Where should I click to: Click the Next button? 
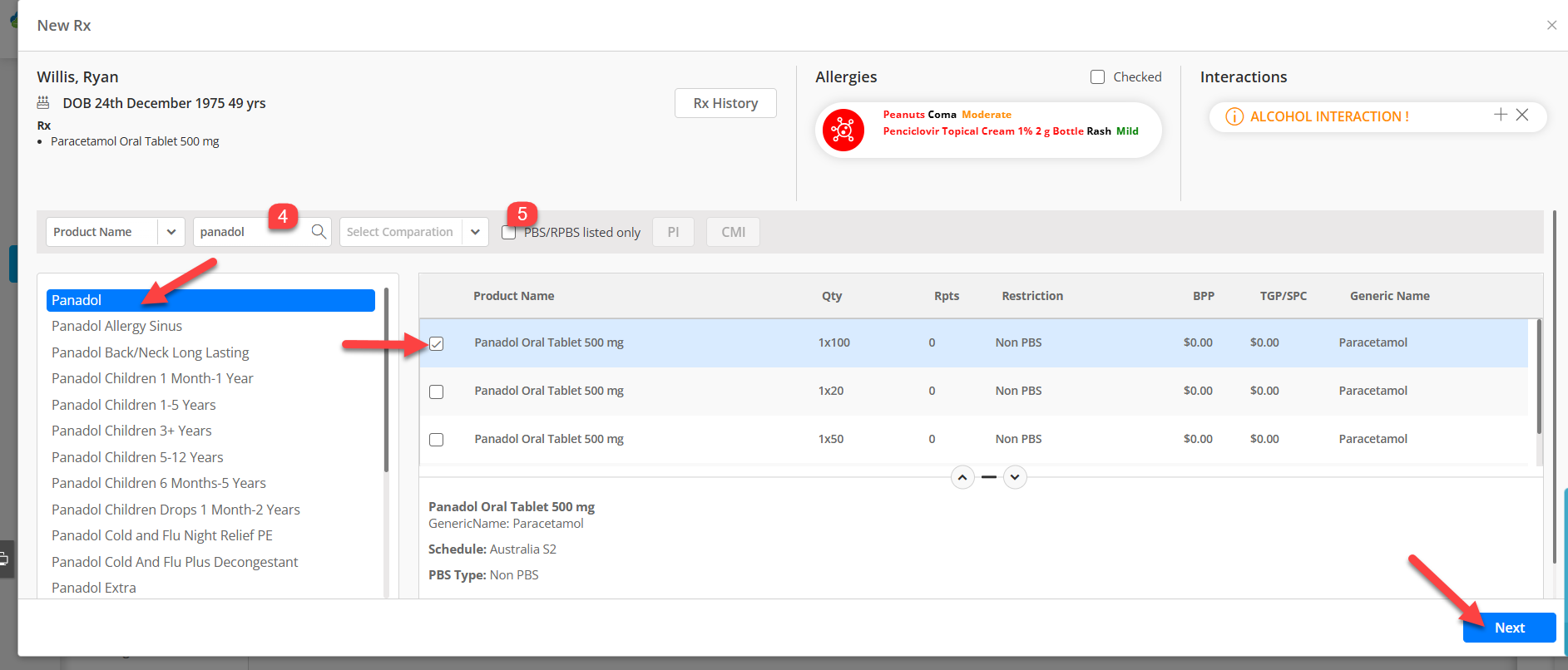tap(1509, 628)
